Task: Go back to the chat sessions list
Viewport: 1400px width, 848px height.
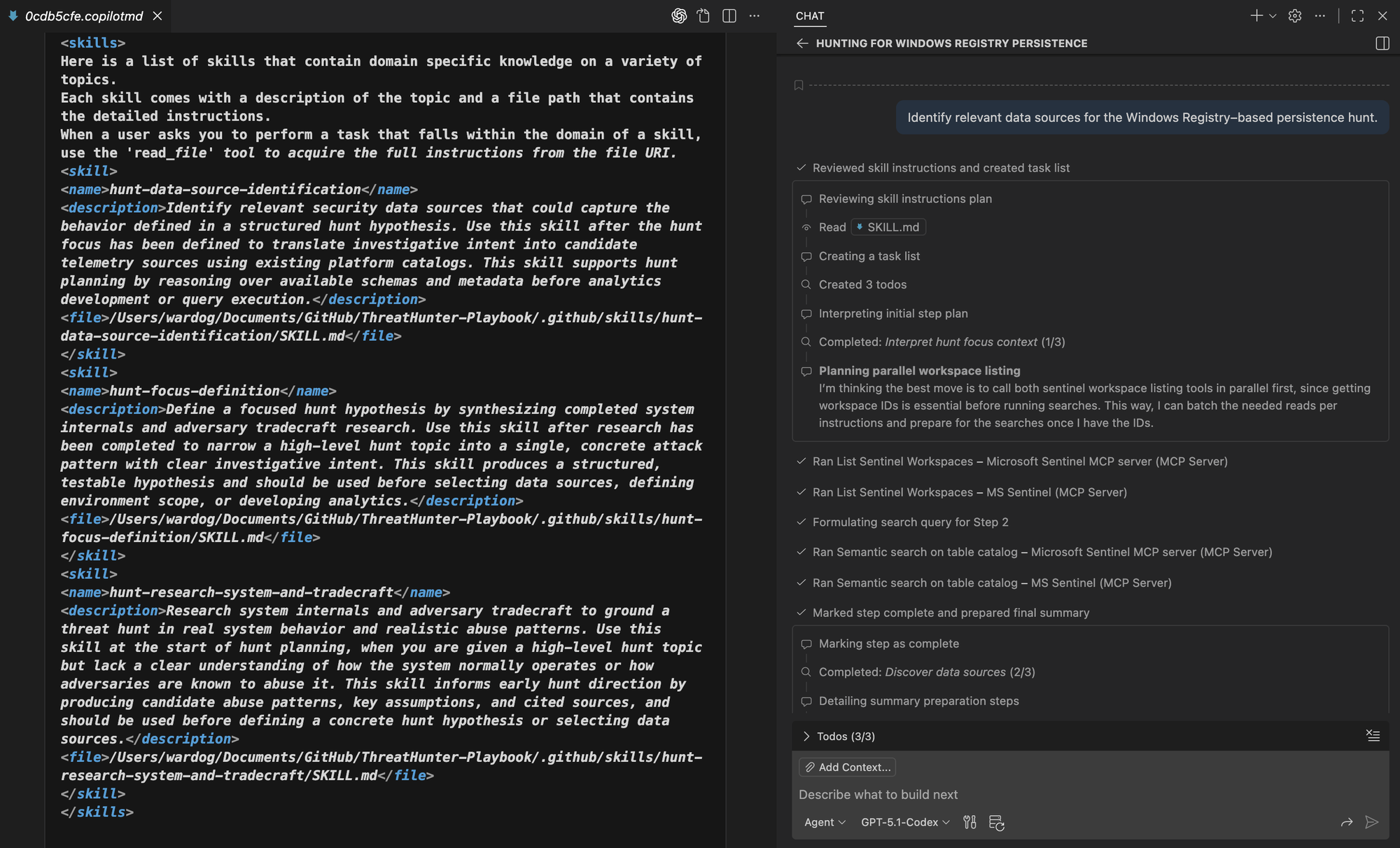Action: 802,43
